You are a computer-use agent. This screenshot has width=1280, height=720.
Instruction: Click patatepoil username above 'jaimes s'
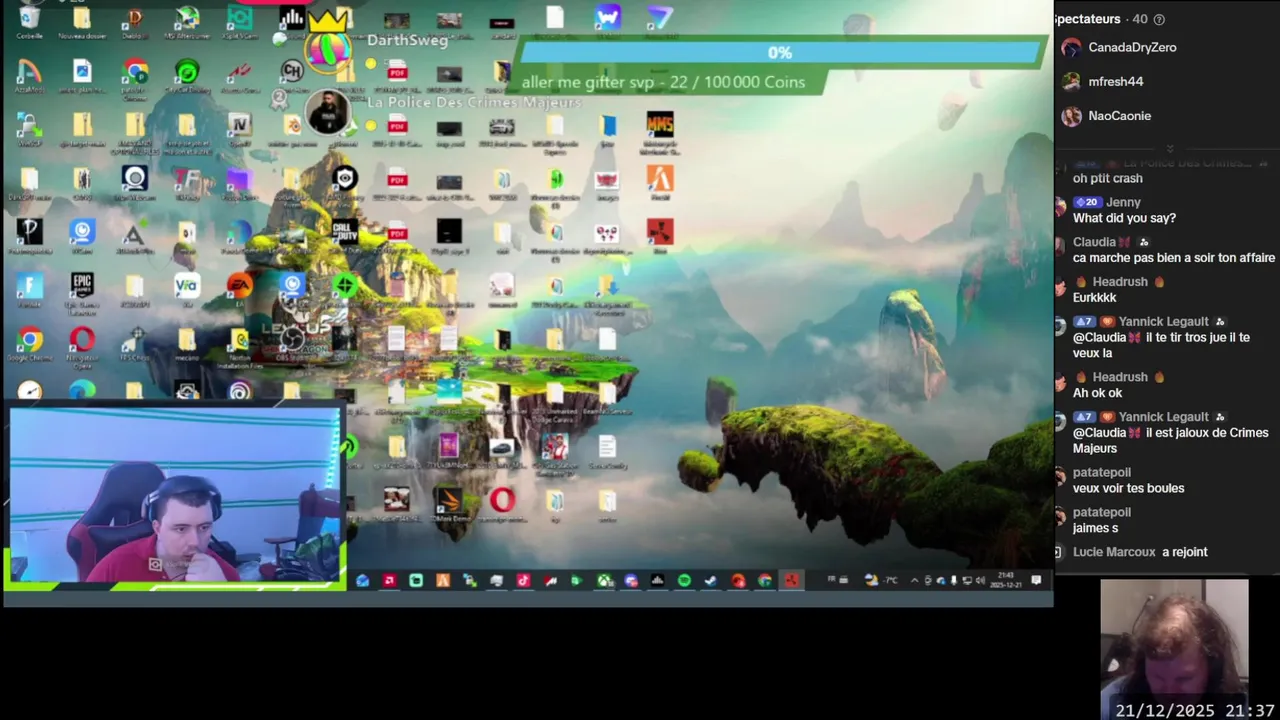pos(1102,512)
